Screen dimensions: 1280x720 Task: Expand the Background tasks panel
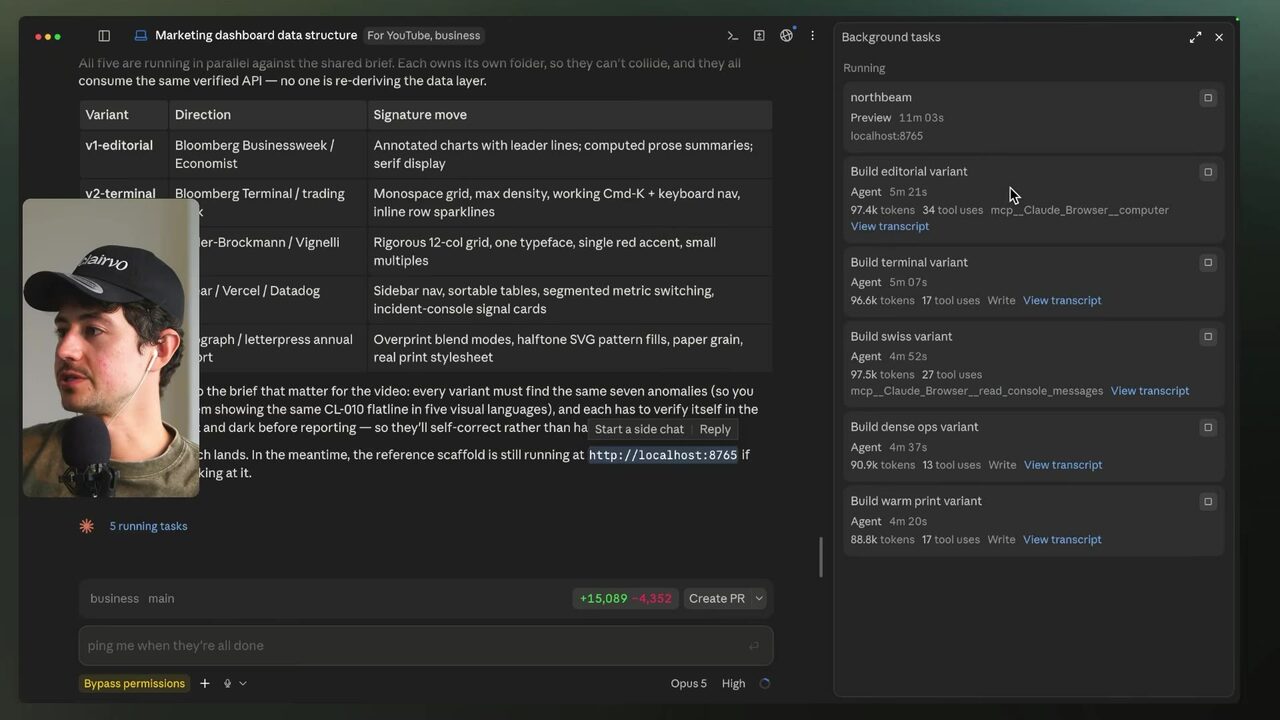point(1195,37)
